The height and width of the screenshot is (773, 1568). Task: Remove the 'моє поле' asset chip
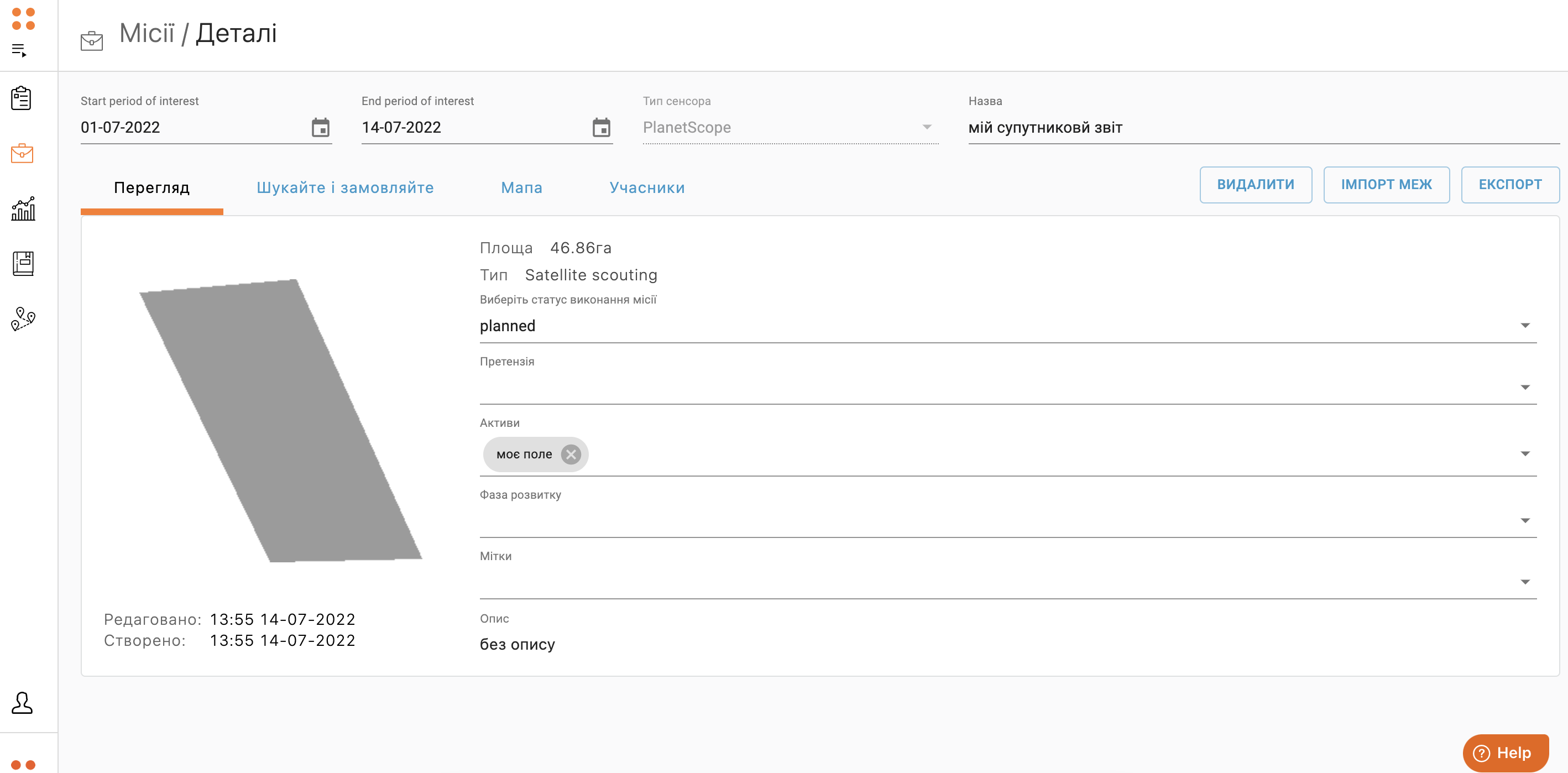tap(571, 454)
